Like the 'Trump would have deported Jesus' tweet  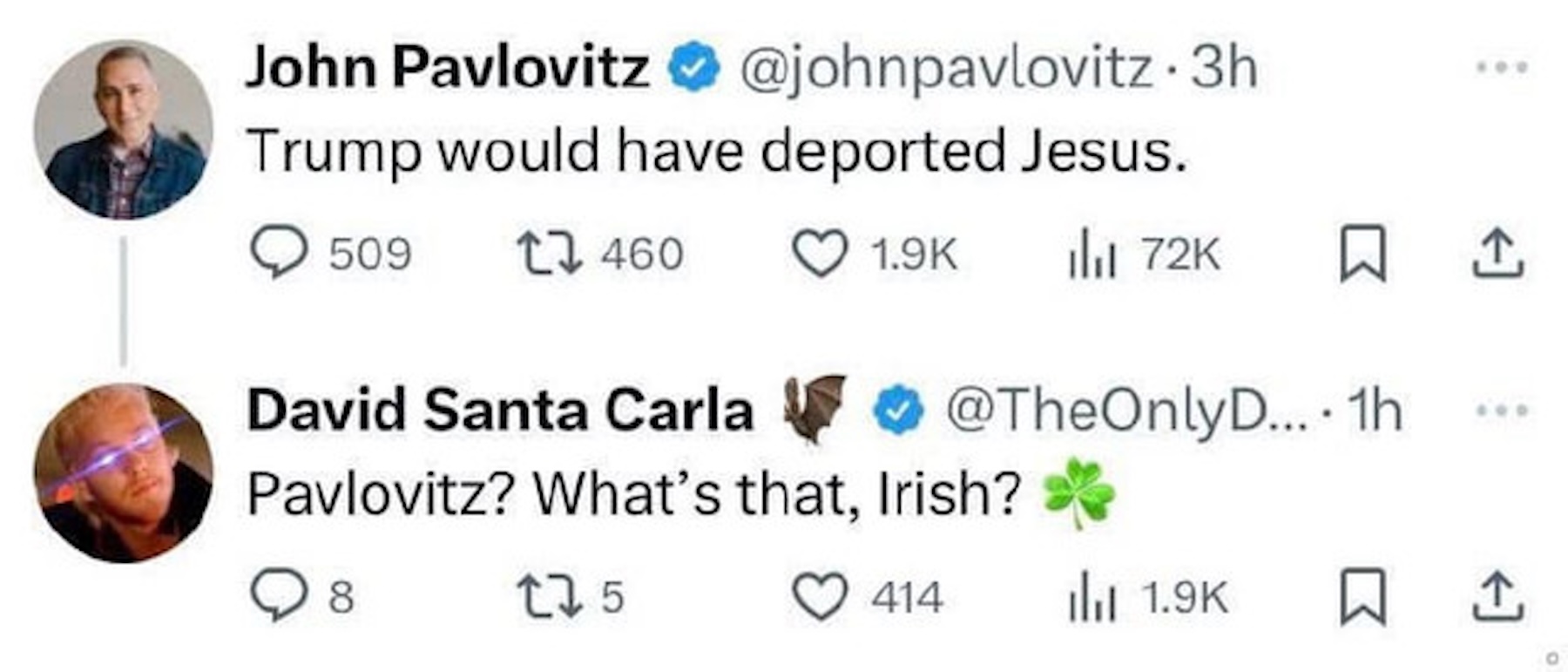click(820, 254)
